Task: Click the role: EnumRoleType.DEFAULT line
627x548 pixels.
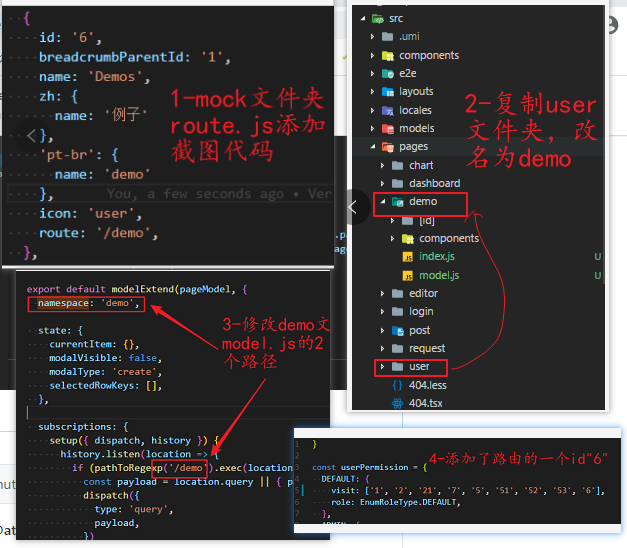Action: 396,502
